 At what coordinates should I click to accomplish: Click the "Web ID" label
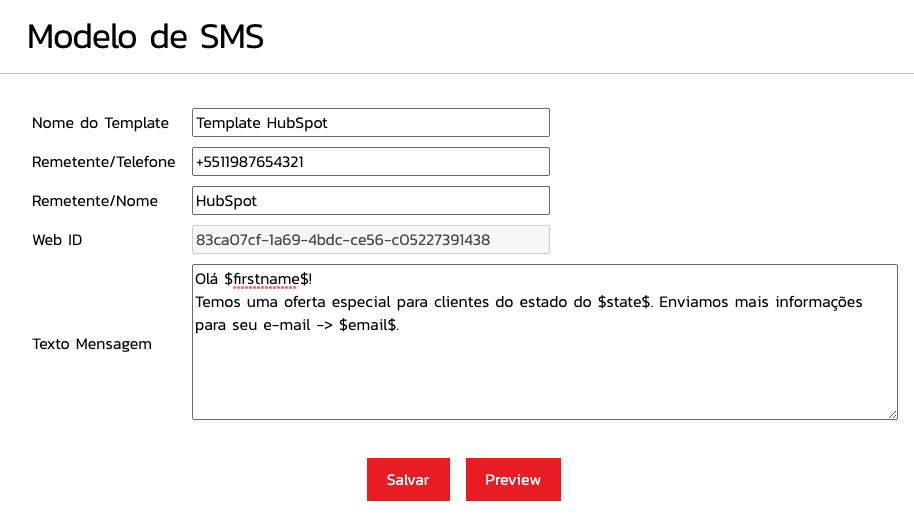[x=57, y=240]
